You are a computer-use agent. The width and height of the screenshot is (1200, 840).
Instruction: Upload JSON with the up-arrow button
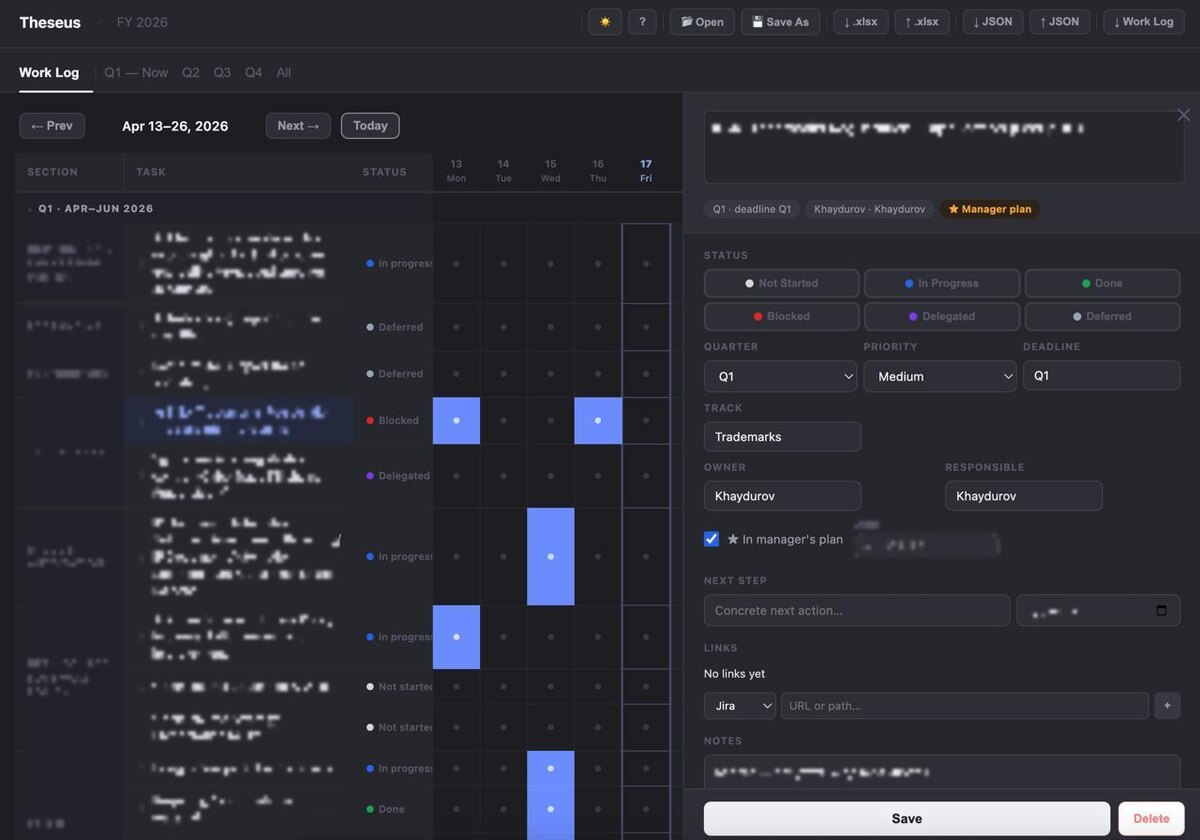[1060, 22]
